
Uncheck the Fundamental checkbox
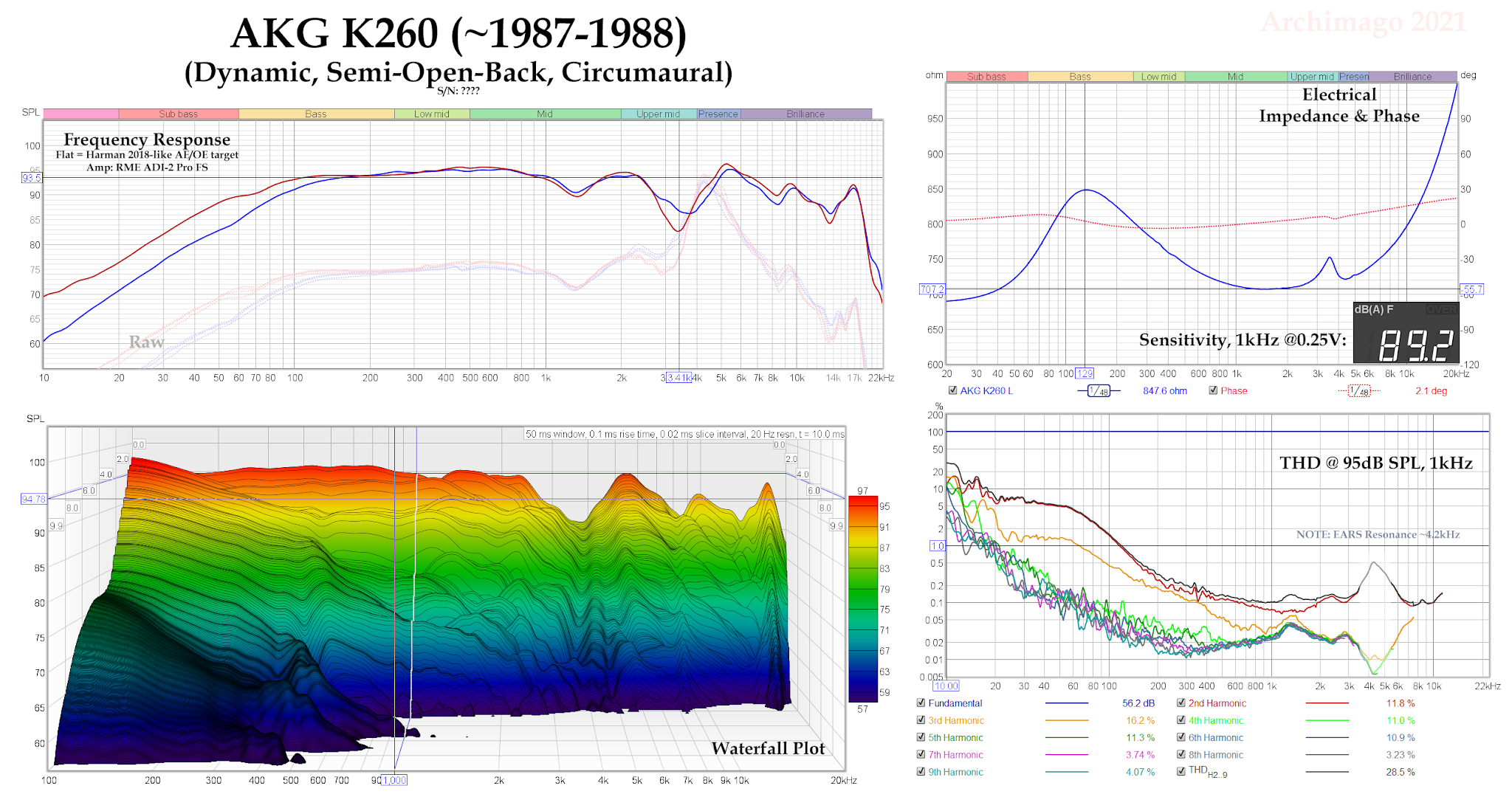tap(921, 703)
